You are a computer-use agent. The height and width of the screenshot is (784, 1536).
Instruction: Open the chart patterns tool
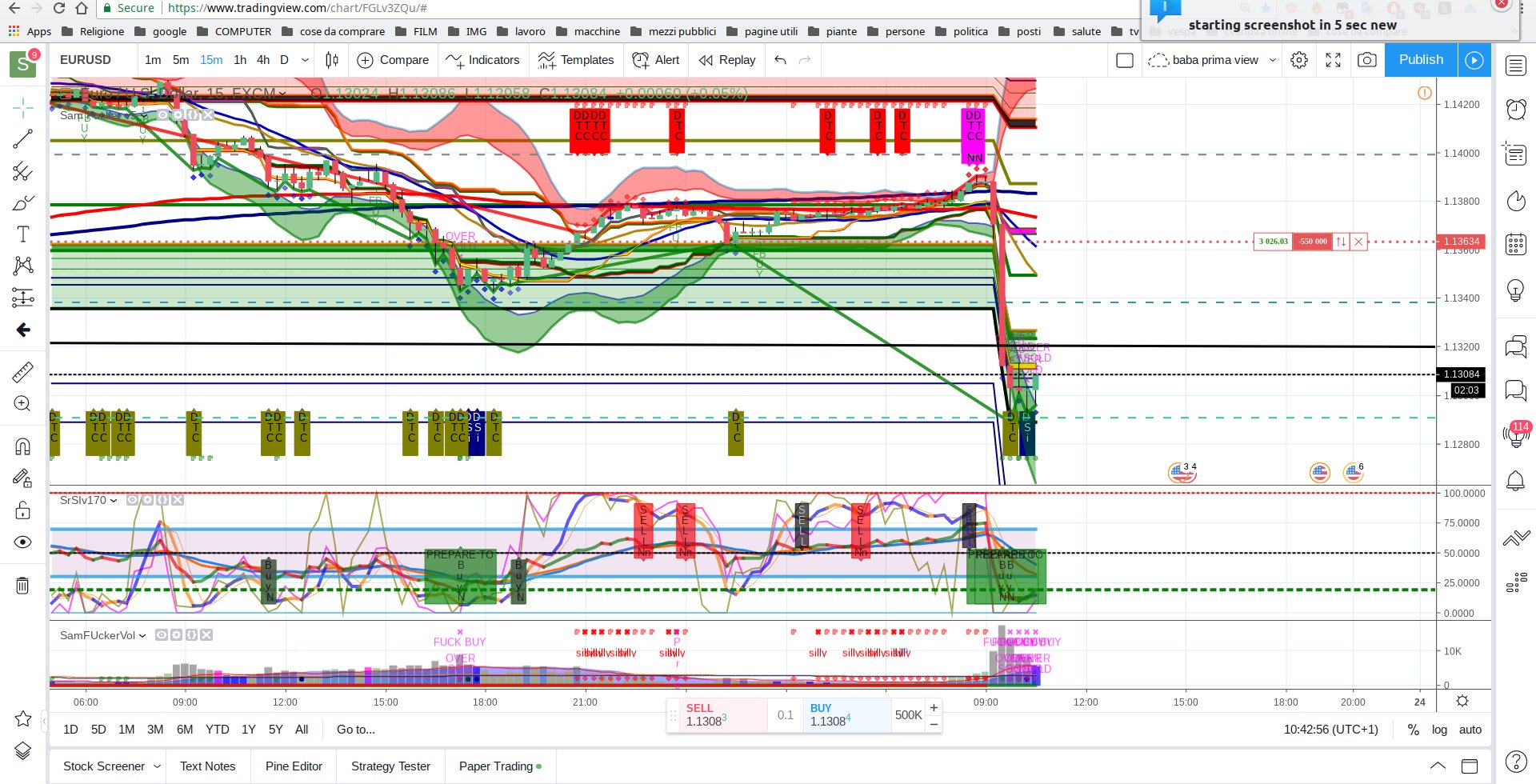(x=23, y=266)
